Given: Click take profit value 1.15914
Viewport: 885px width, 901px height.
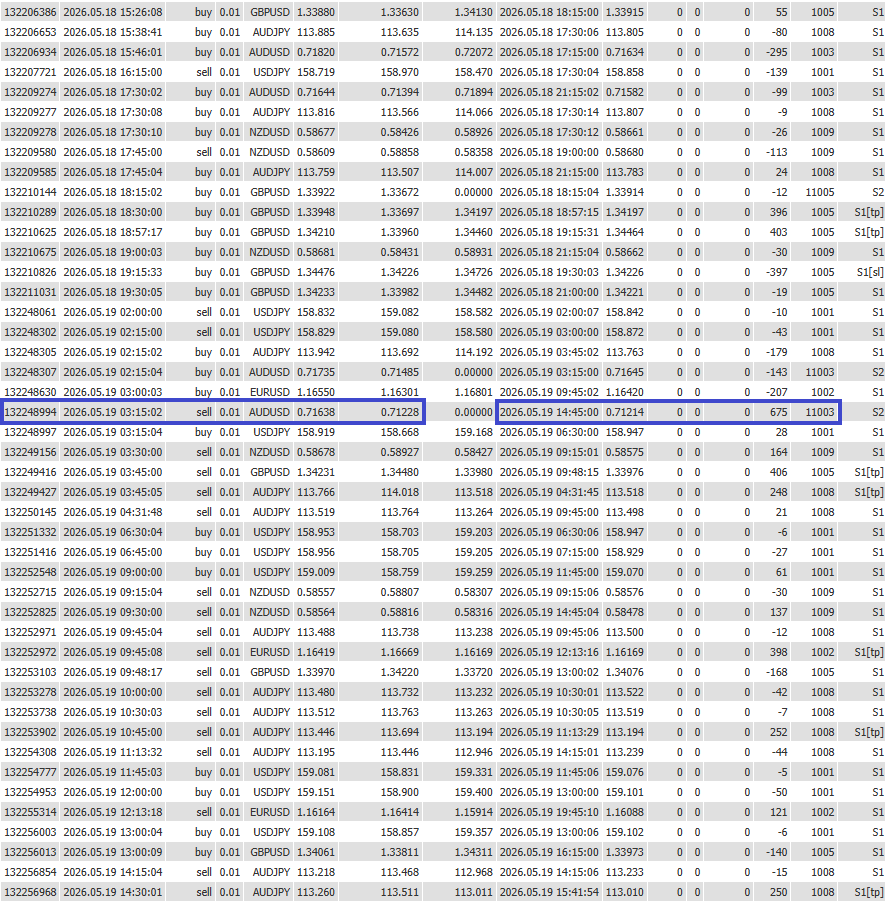Looking at the screenshot, I should pos(474,812).
